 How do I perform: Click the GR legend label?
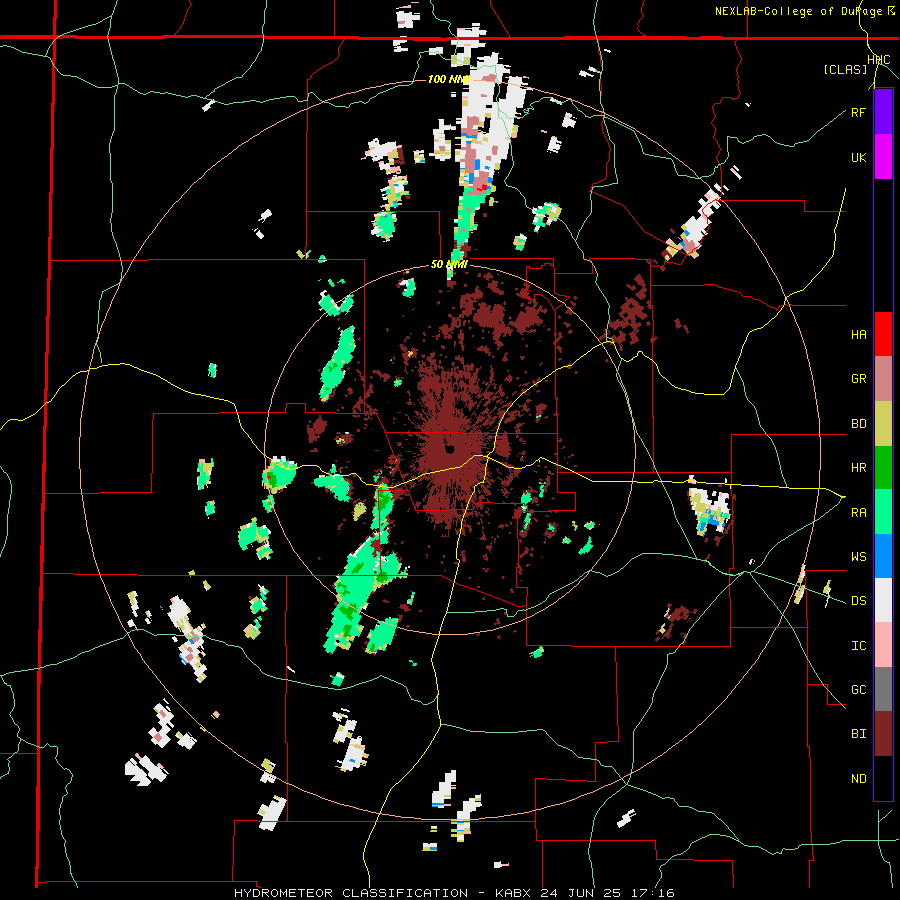click(x=858, y=379)
